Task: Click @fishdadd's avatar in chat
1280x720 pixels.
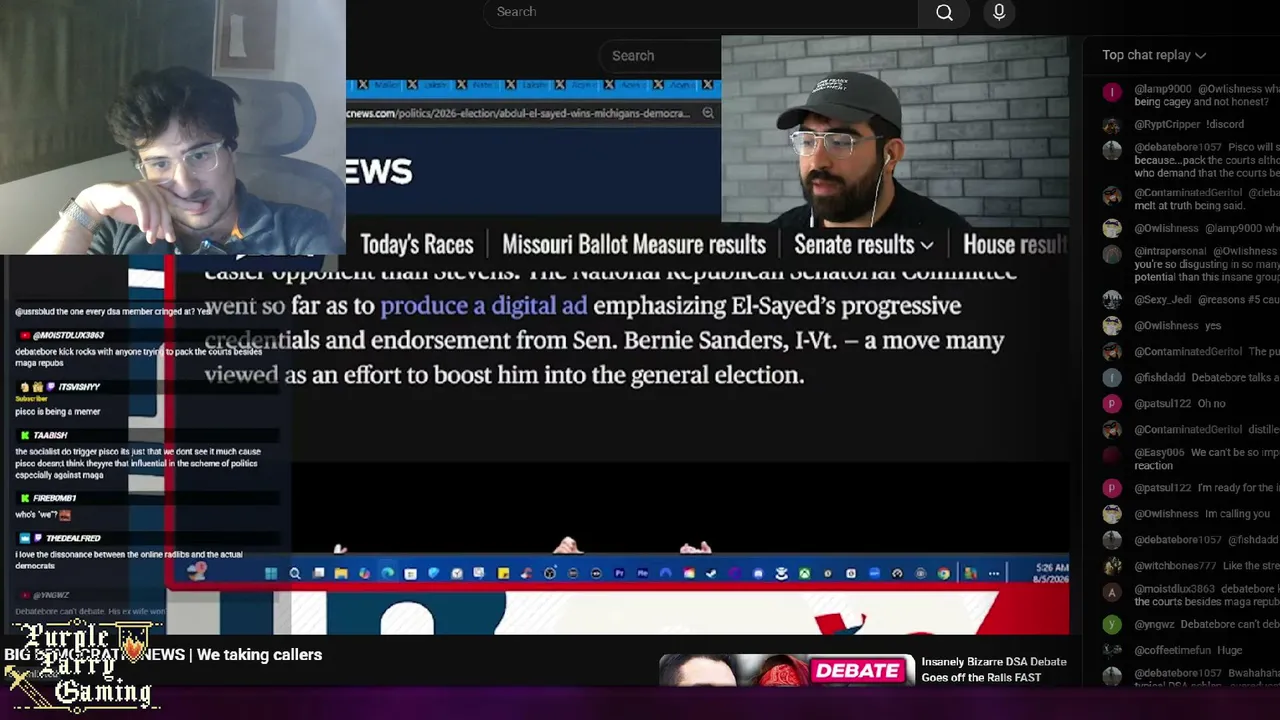Action: coord(1112,377)
